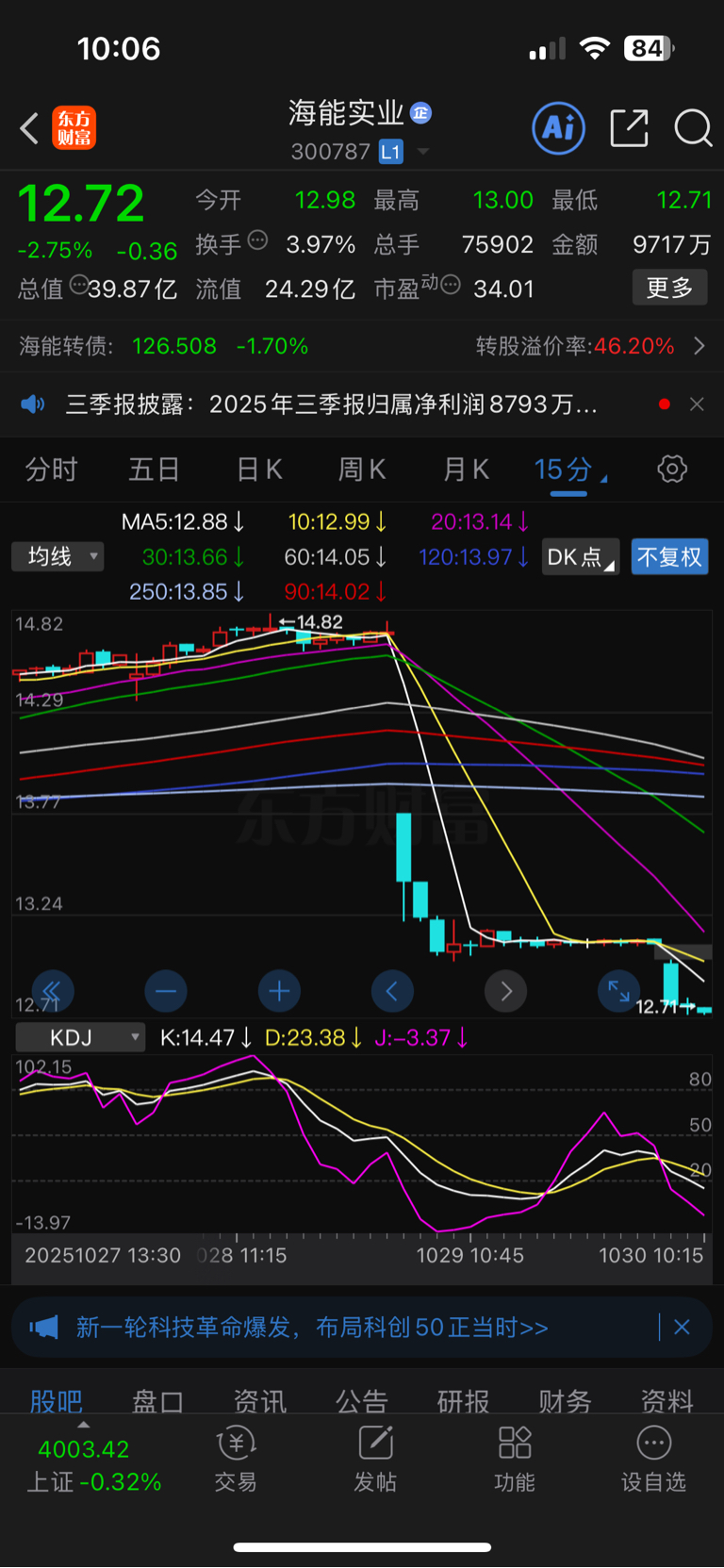Select the 资料 bottom tab
The image size is (724, 1568).
click(x=666, y=1401)
